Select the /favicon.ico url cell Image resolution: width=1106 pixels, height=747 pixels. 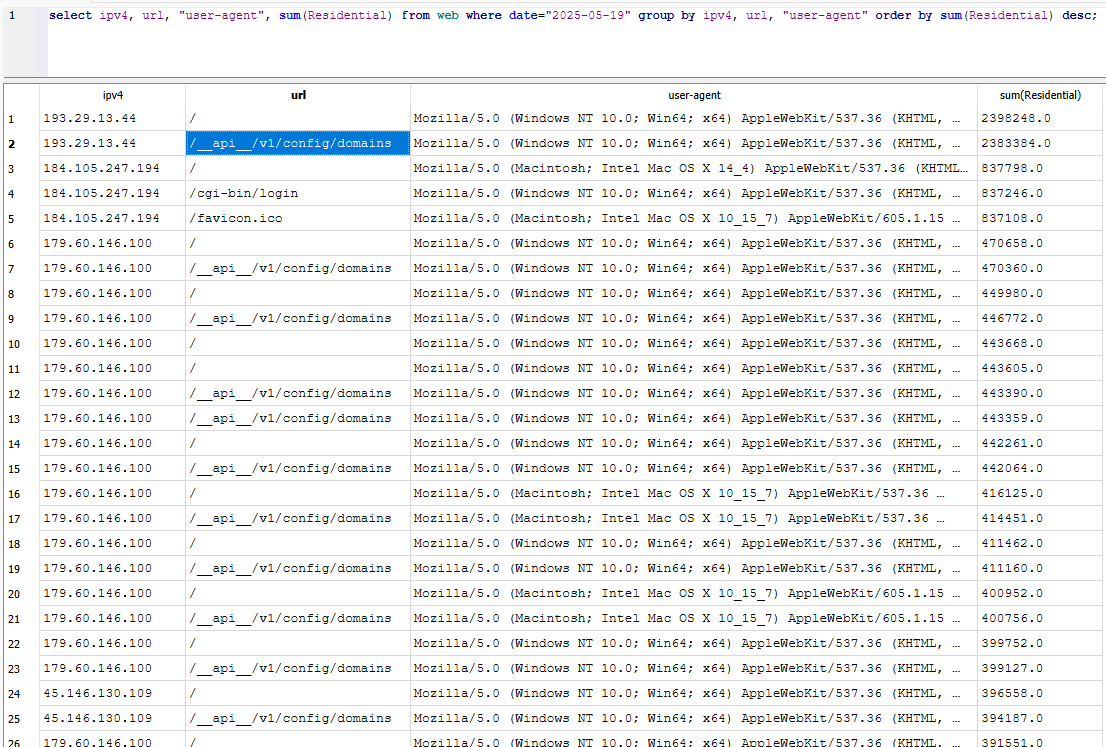238,218
